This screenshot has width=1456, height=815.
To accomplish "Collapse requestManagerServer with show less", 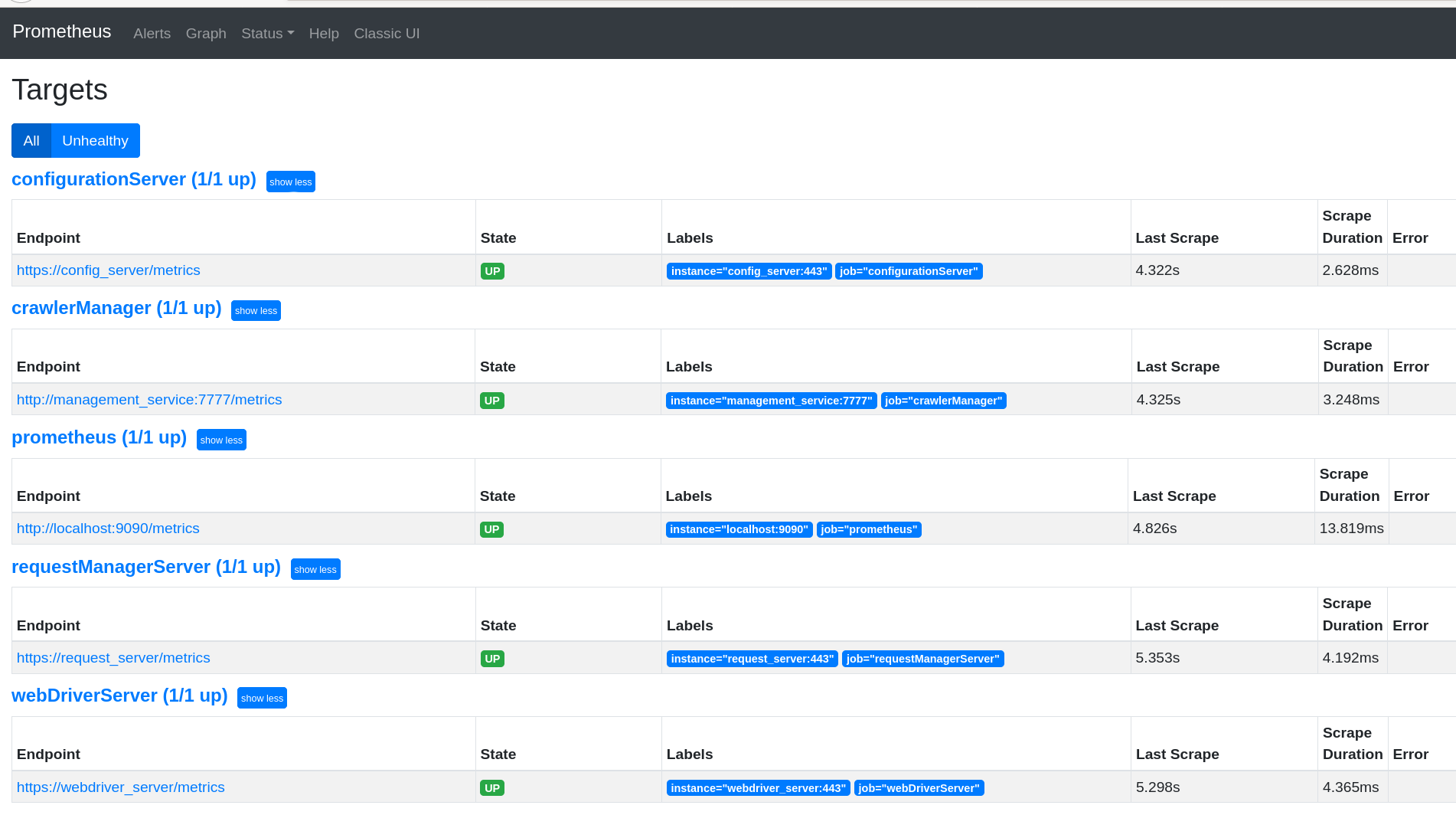I will (315, 569).
